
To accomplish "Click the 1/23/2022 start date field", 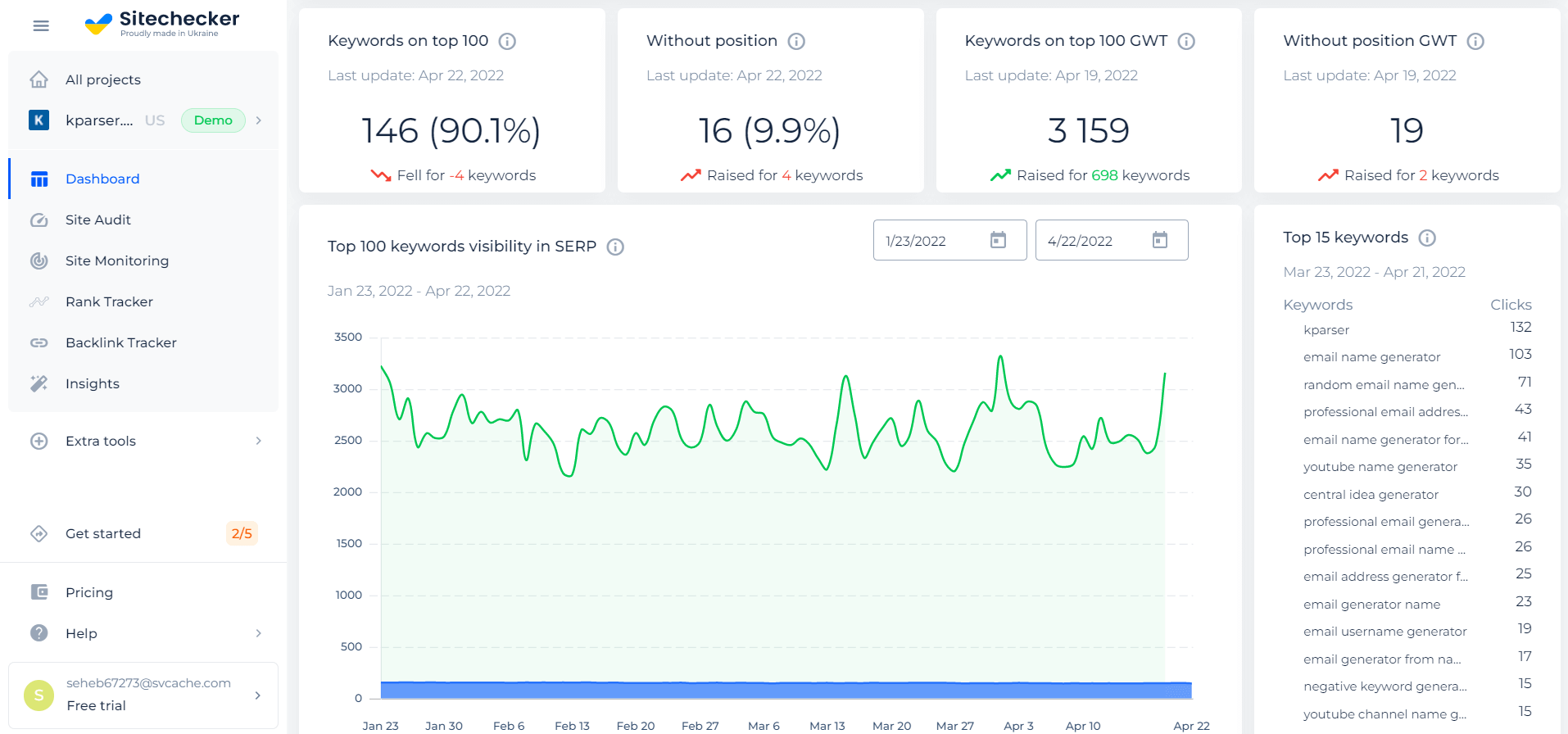I will tap(949, 240).
